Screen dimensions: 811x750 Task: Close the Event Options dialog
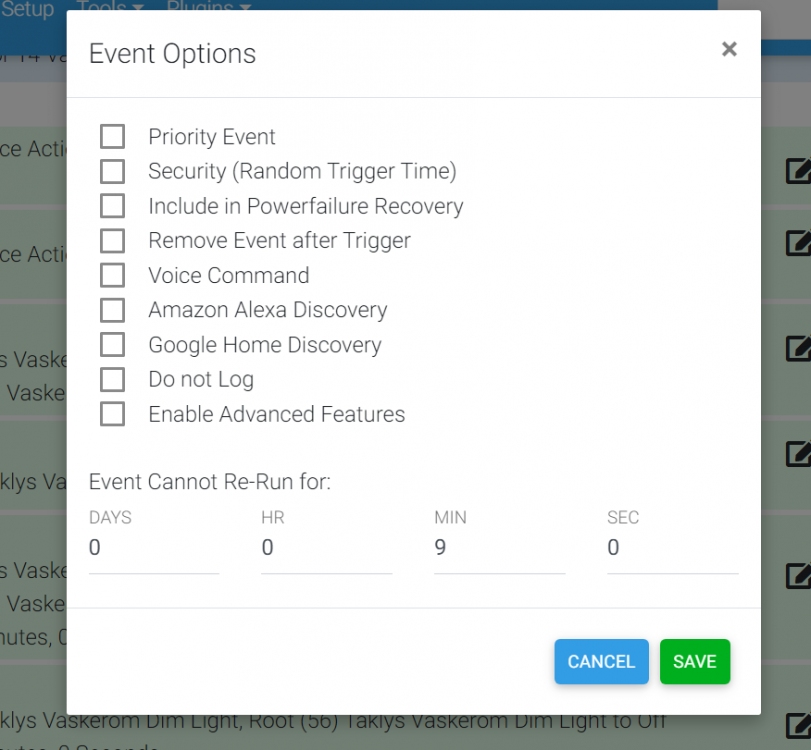729,49
